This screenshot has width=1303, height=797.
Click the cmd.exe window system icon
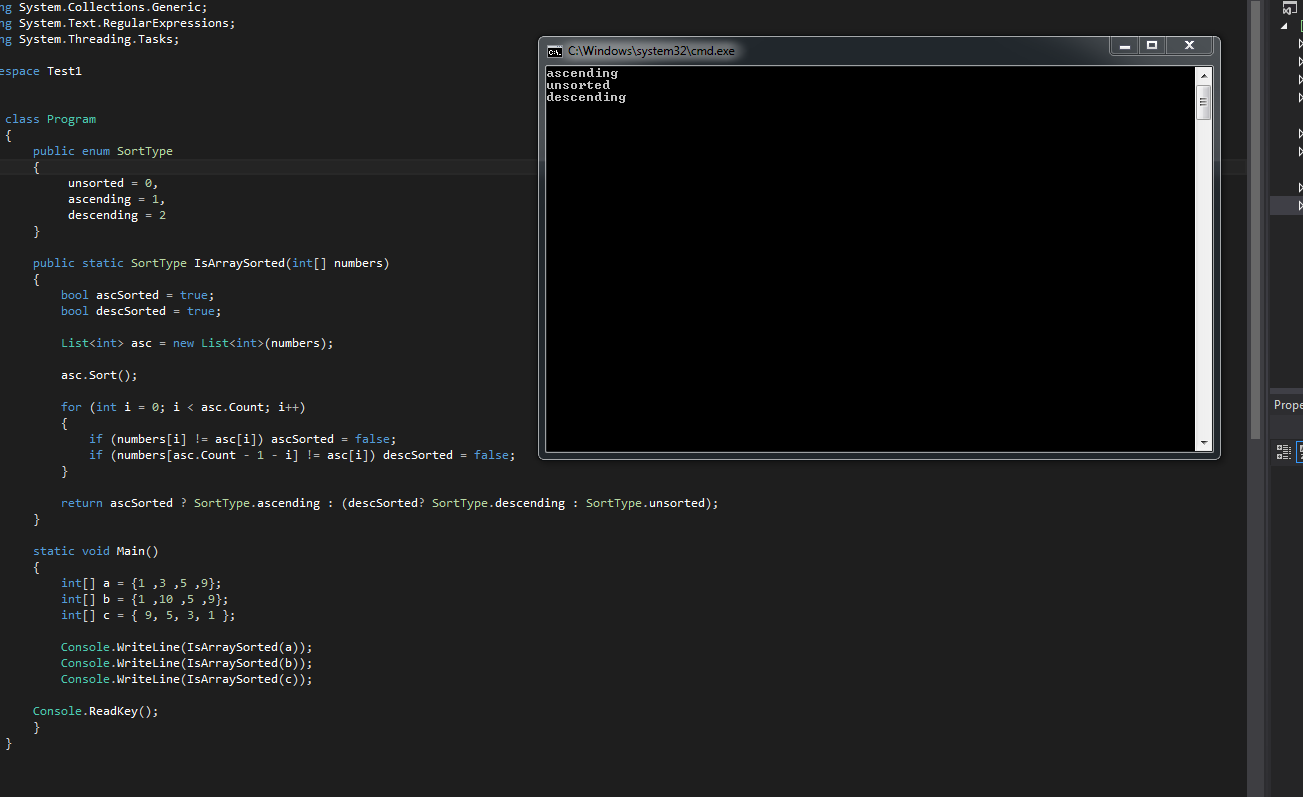554,51
